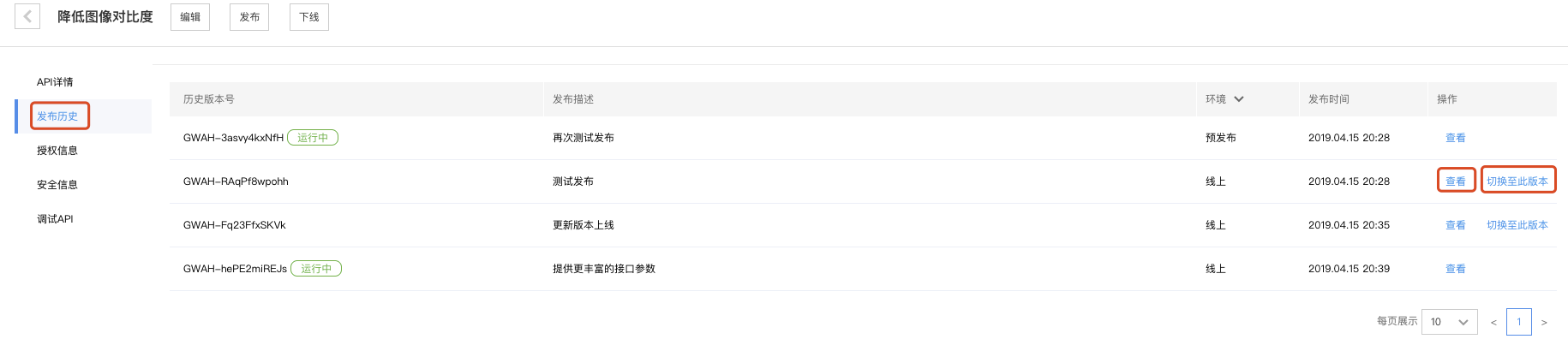This screenshot has width=1568, height=345.
Task: Open the 发布历史 sidebar tab
Action: coord(57,116)
